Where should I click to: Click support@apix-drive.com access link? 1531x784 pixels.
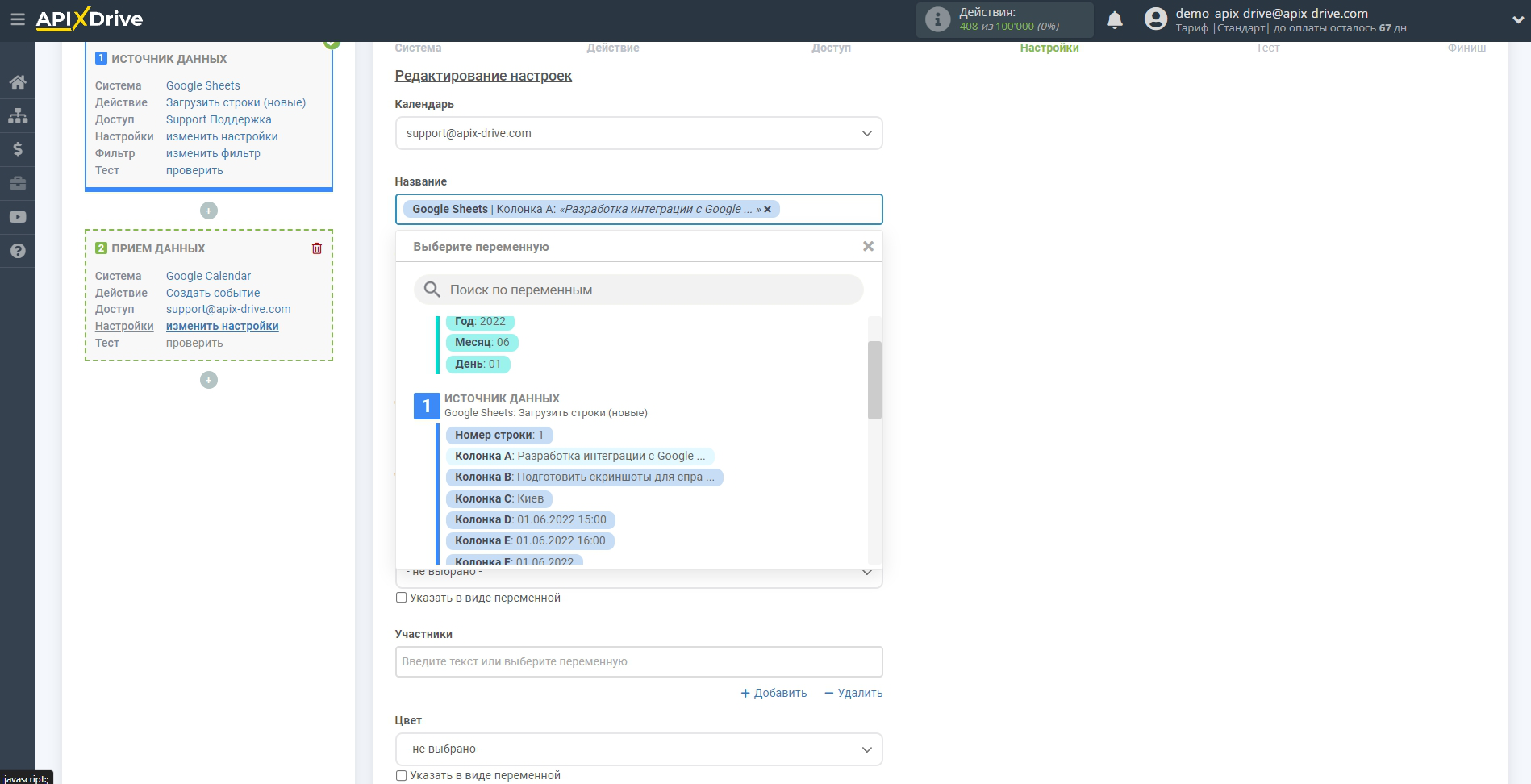pos(228,309)
